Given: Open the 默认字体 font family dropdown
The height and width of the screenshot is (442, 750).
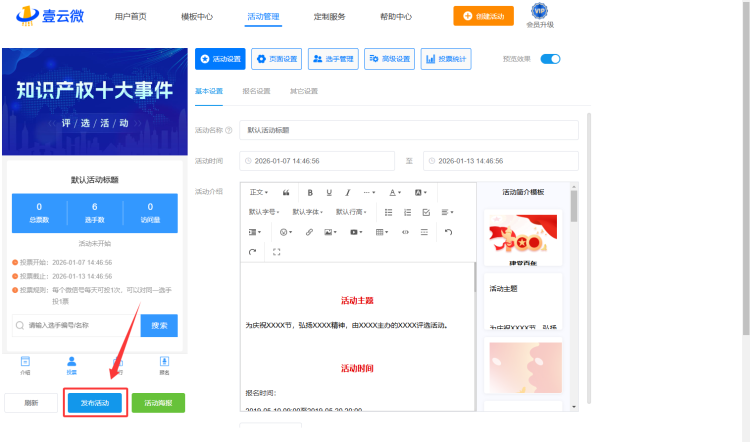Looking at the screenshot, I should pyautogui.click(x=309, y=212).
